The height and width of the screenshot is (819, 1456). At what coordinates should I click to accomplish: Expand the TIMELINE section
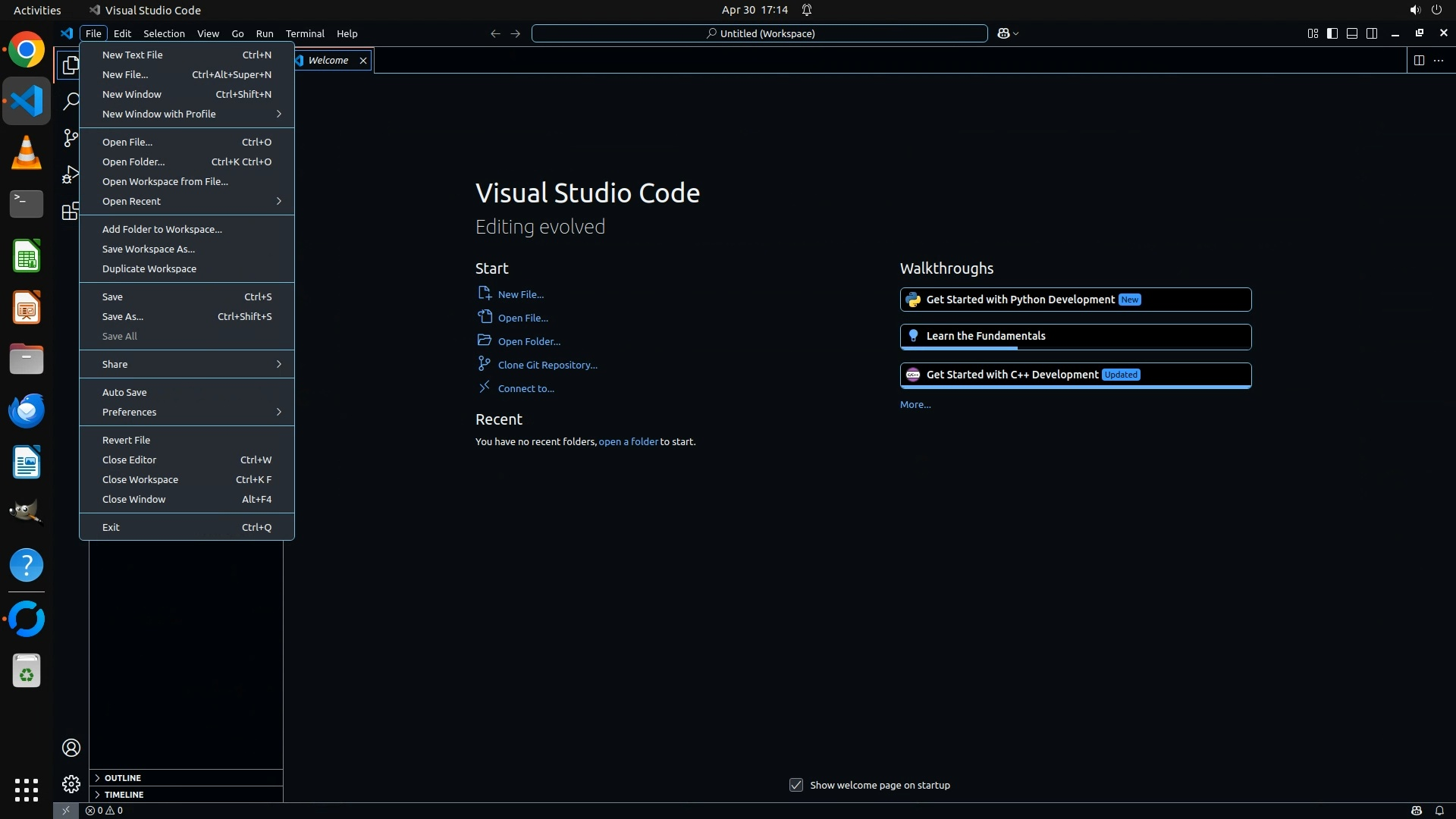tap(124, 794)
